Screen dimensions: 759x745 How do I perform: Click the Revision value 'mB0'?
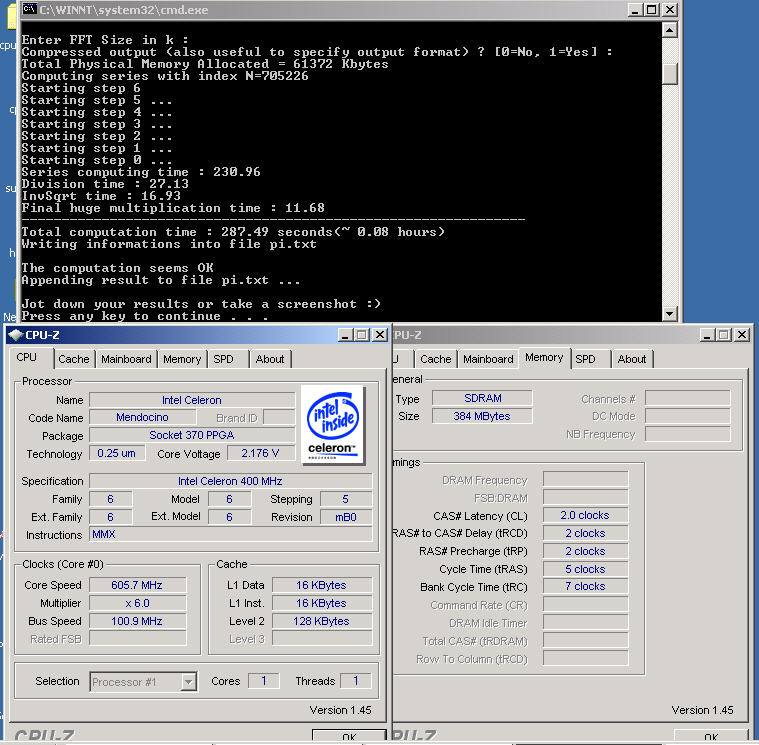coord(346,517)
